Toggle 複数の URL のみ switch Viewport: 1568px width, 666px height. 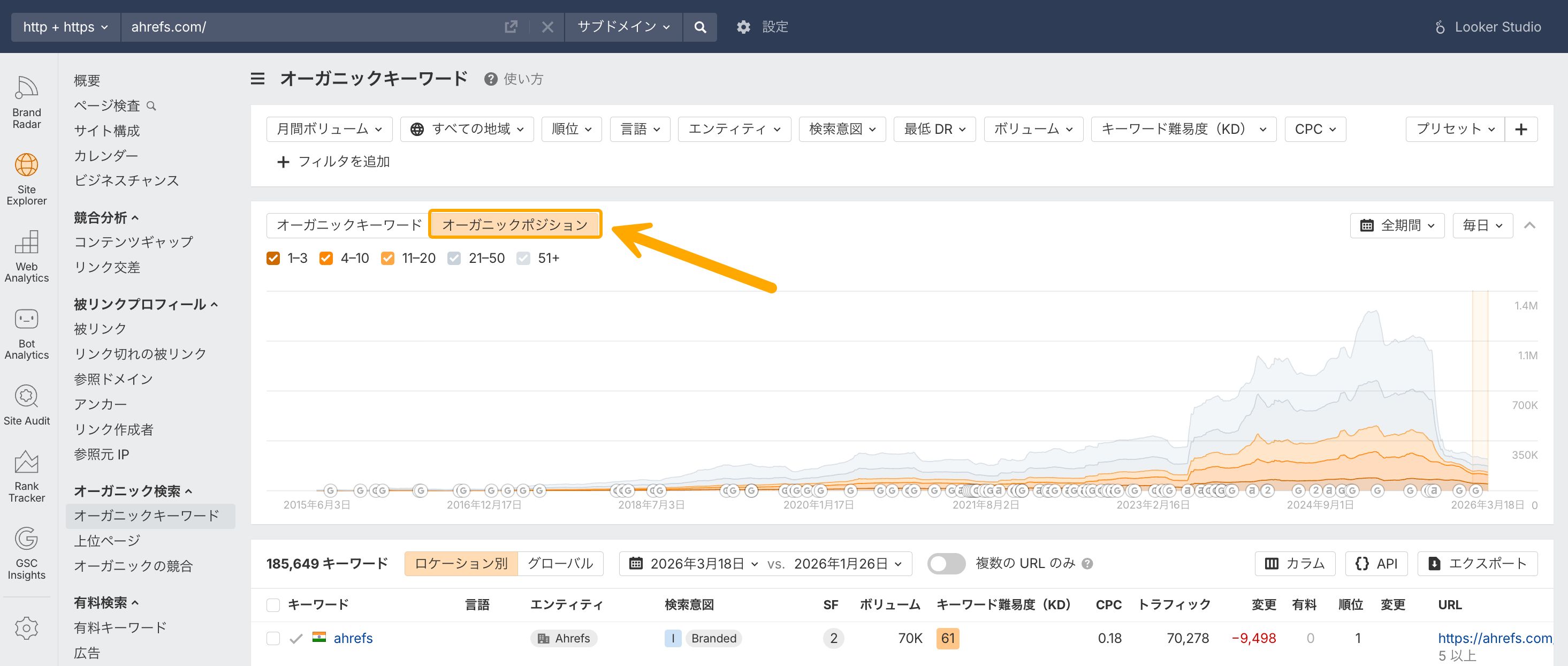(x=946, y=563)
